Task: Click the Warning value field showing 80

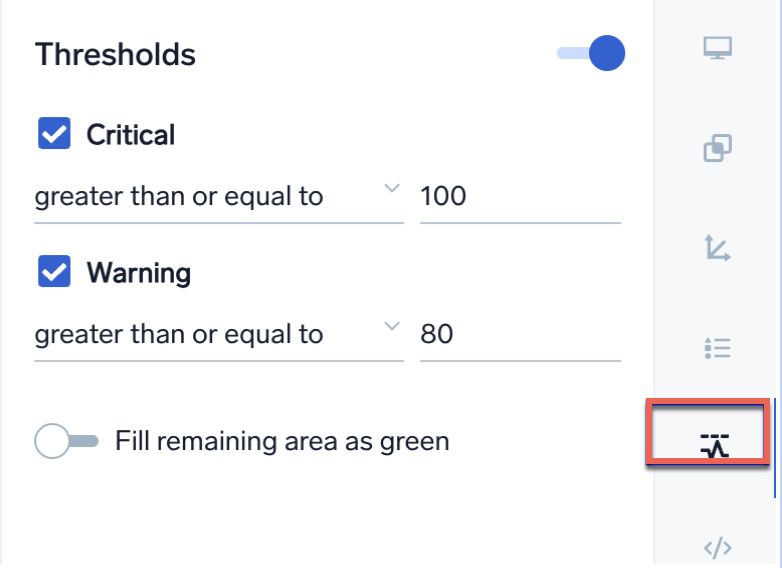Action: click(x=519, y=333)
